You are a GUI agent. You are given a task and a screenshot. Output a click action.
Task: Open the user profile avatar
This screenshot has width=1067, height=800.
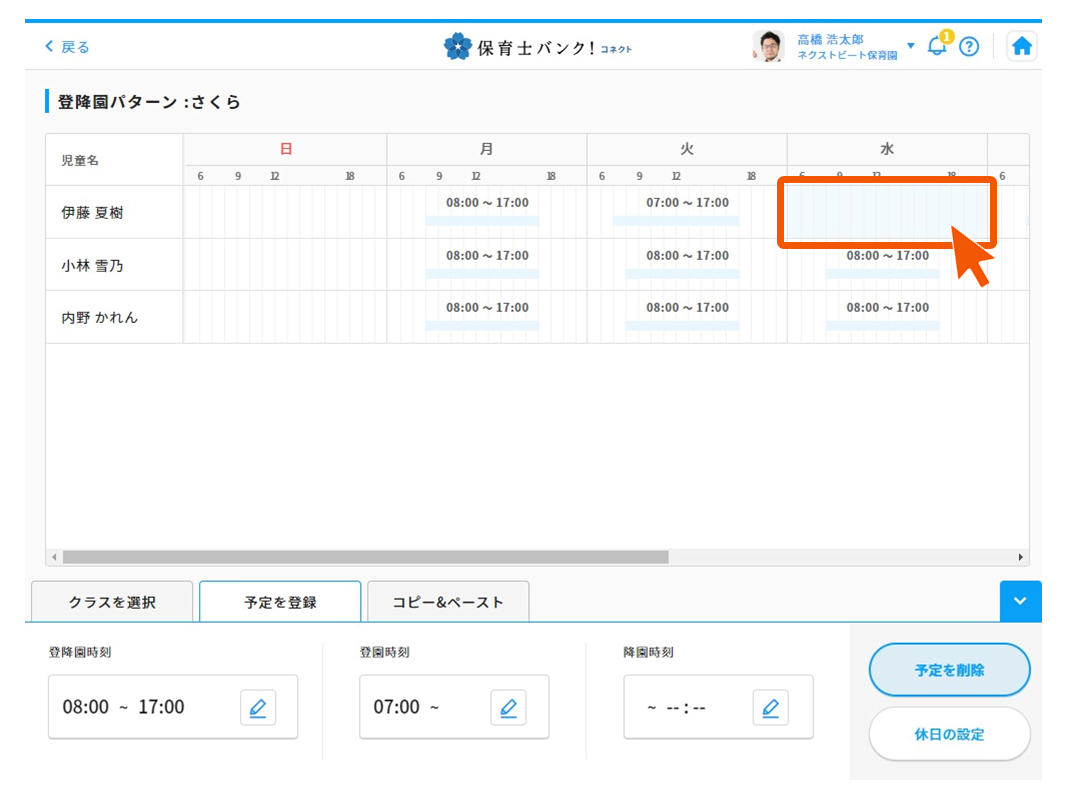tap(768, 46)
